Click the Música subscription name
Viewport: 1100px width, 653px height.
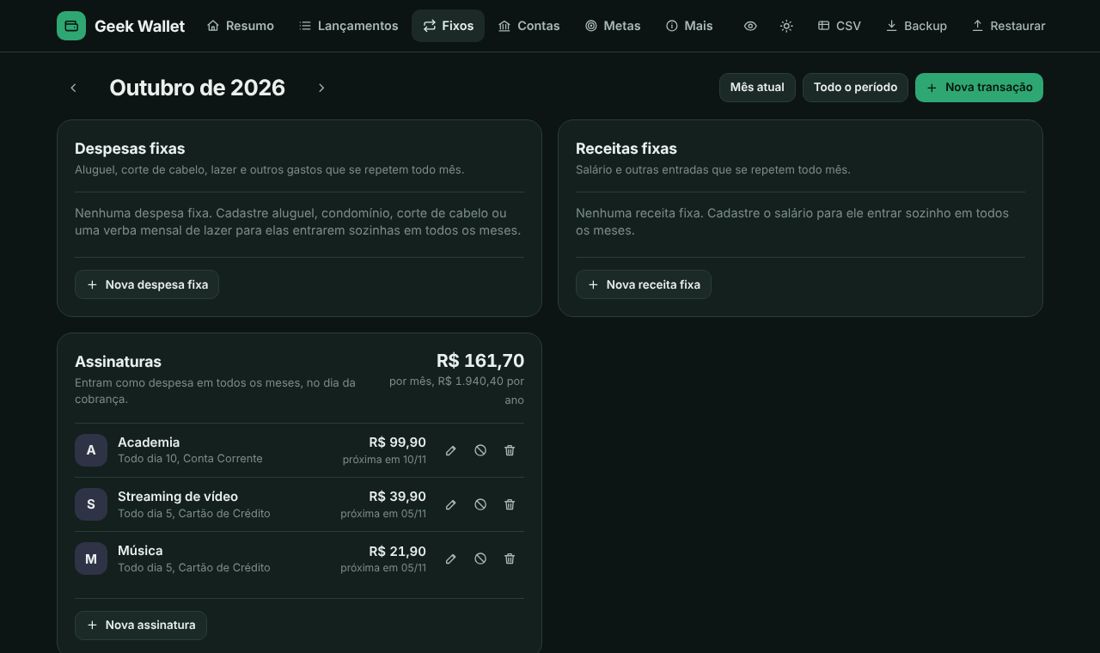tap(140, 551)
